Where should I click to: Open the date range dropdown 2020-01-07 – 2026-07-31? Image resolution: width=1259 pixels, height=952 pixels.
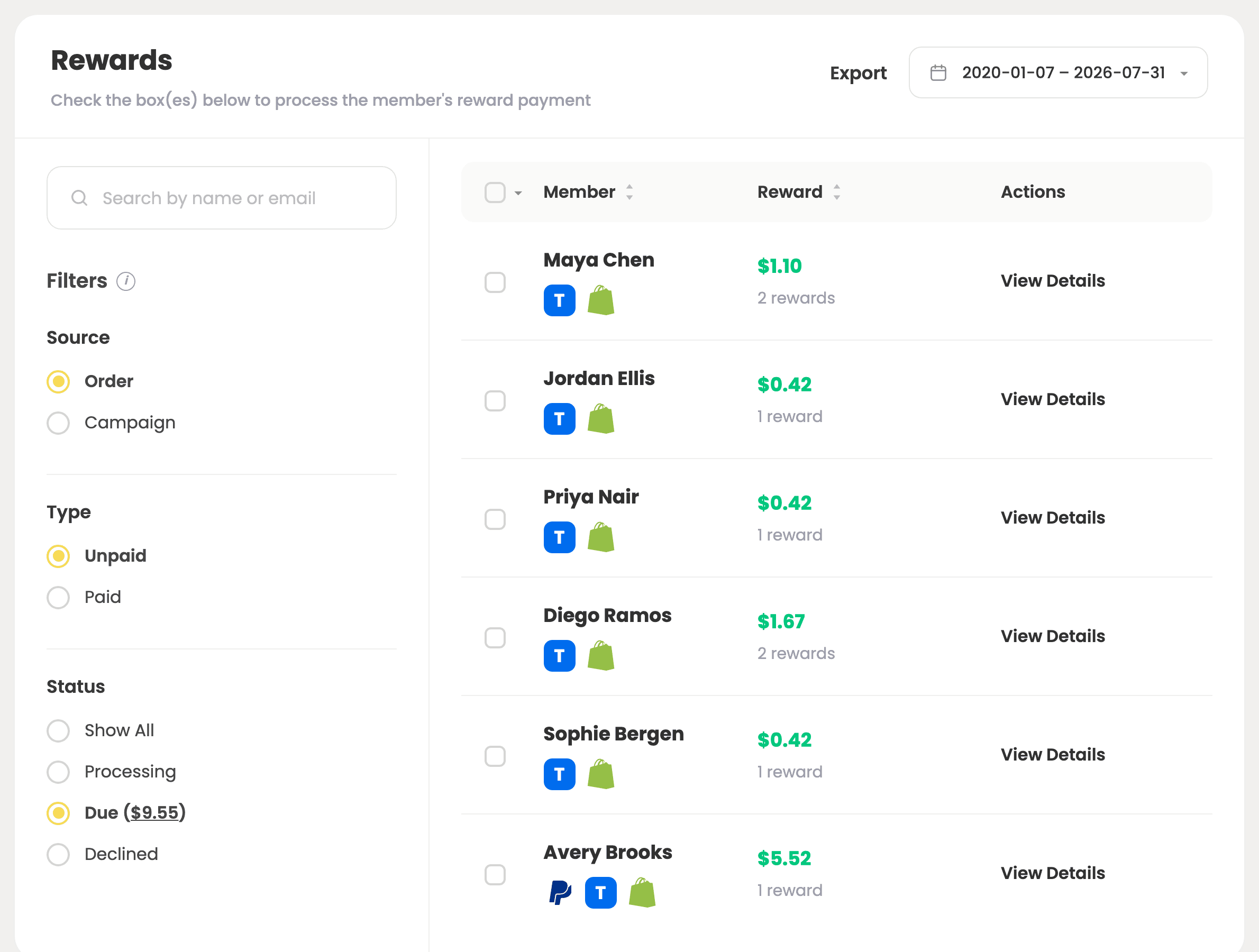tap(1057, 73)
